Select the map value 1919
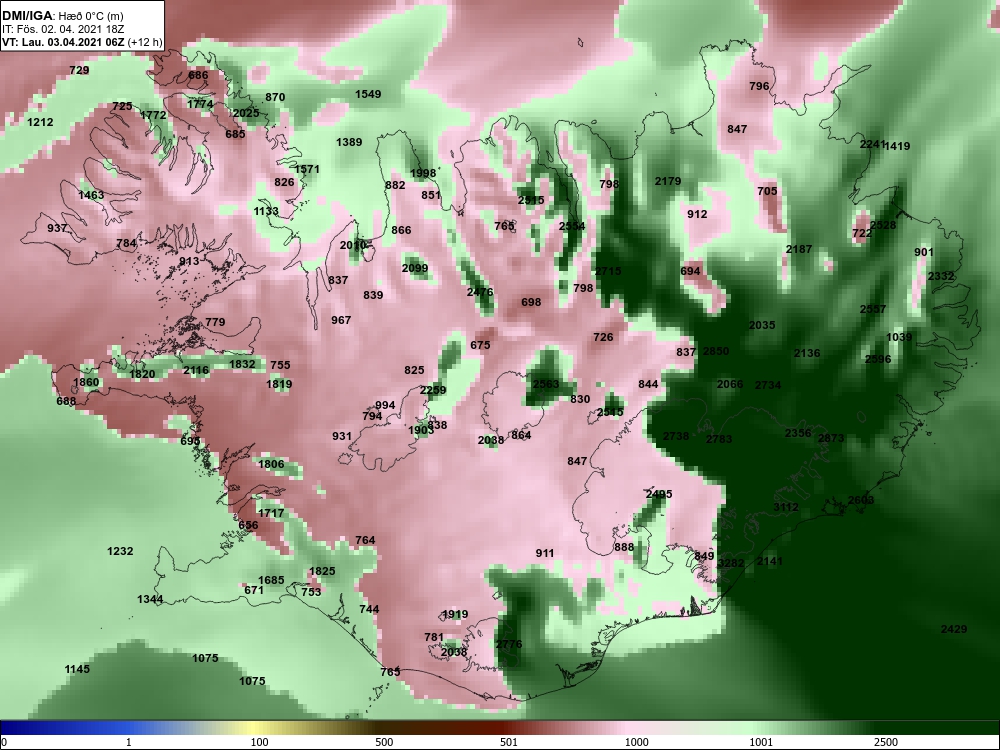 point(455,614)
